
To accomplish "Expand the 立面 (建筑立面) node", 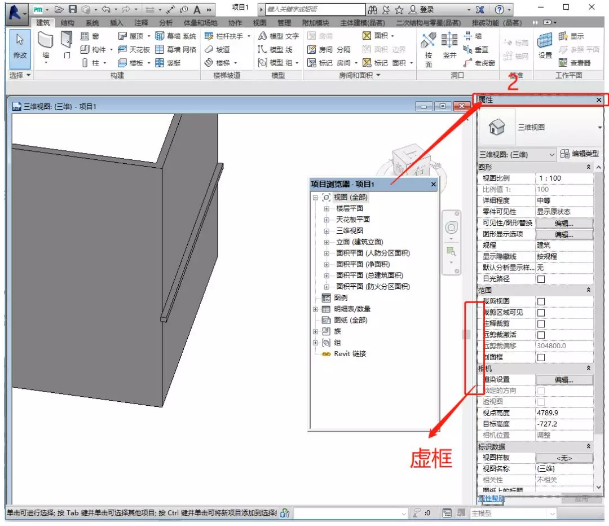I will tap(326, 242).
